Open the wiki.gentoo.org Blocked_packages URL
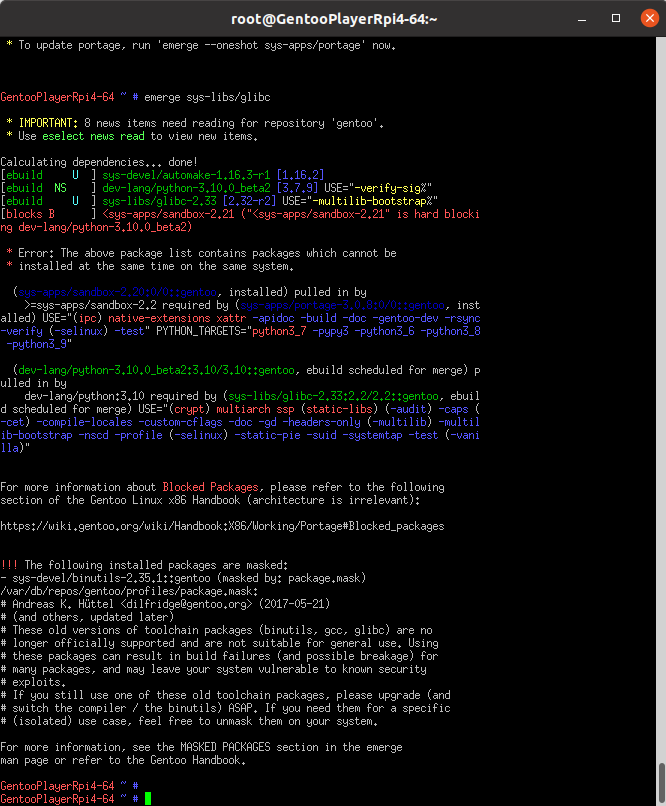This screenshot has height=806, width=666. tap(222, 526)
